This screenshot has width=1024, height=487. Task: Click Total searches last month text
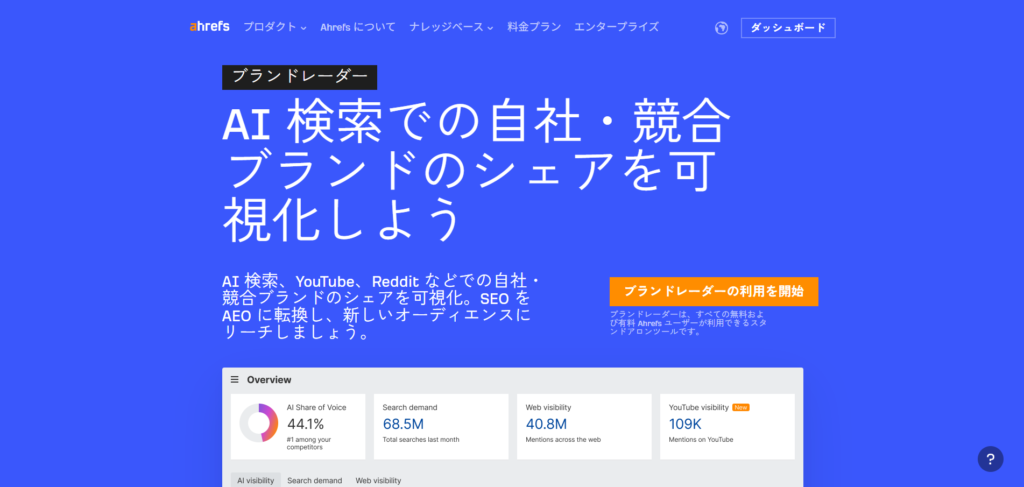421,440
